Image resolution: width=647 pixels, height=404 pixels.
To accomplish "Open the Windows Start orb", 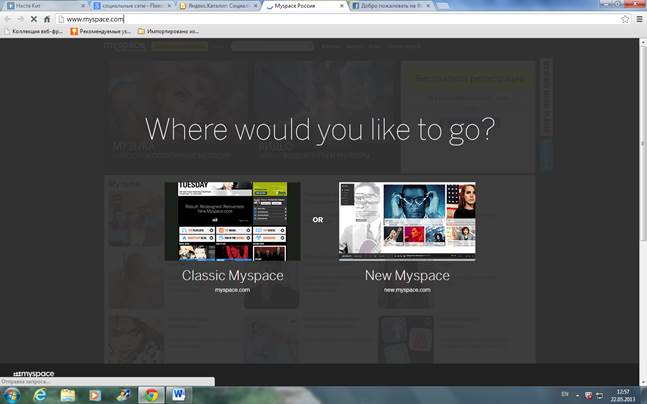I will coord(11,395).
